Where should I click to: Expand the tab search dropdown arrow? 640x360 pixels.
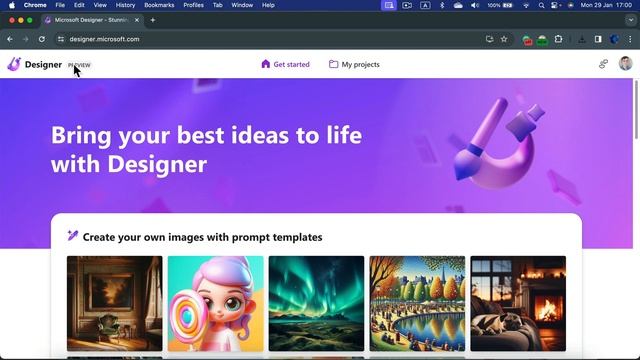pyautogui.click(x=631, y=20)
